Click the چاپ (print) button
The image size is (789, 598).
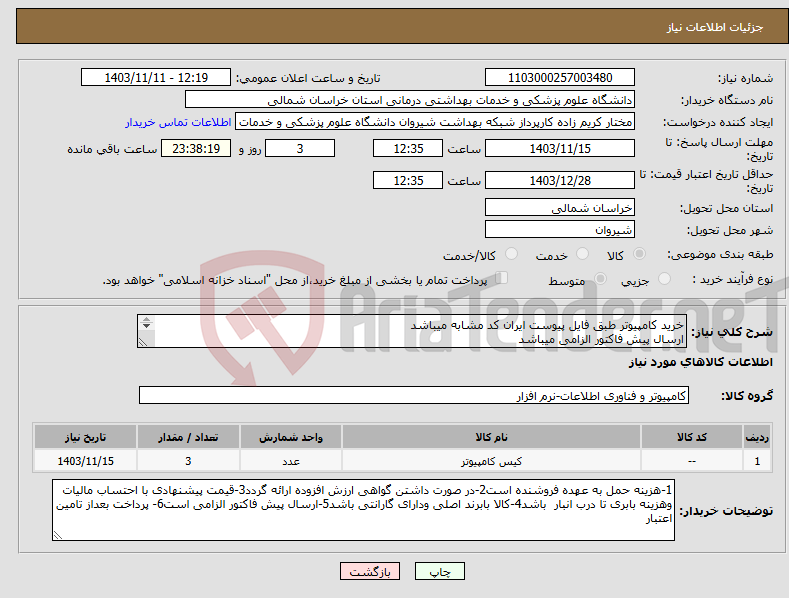(x=439, y=571)
